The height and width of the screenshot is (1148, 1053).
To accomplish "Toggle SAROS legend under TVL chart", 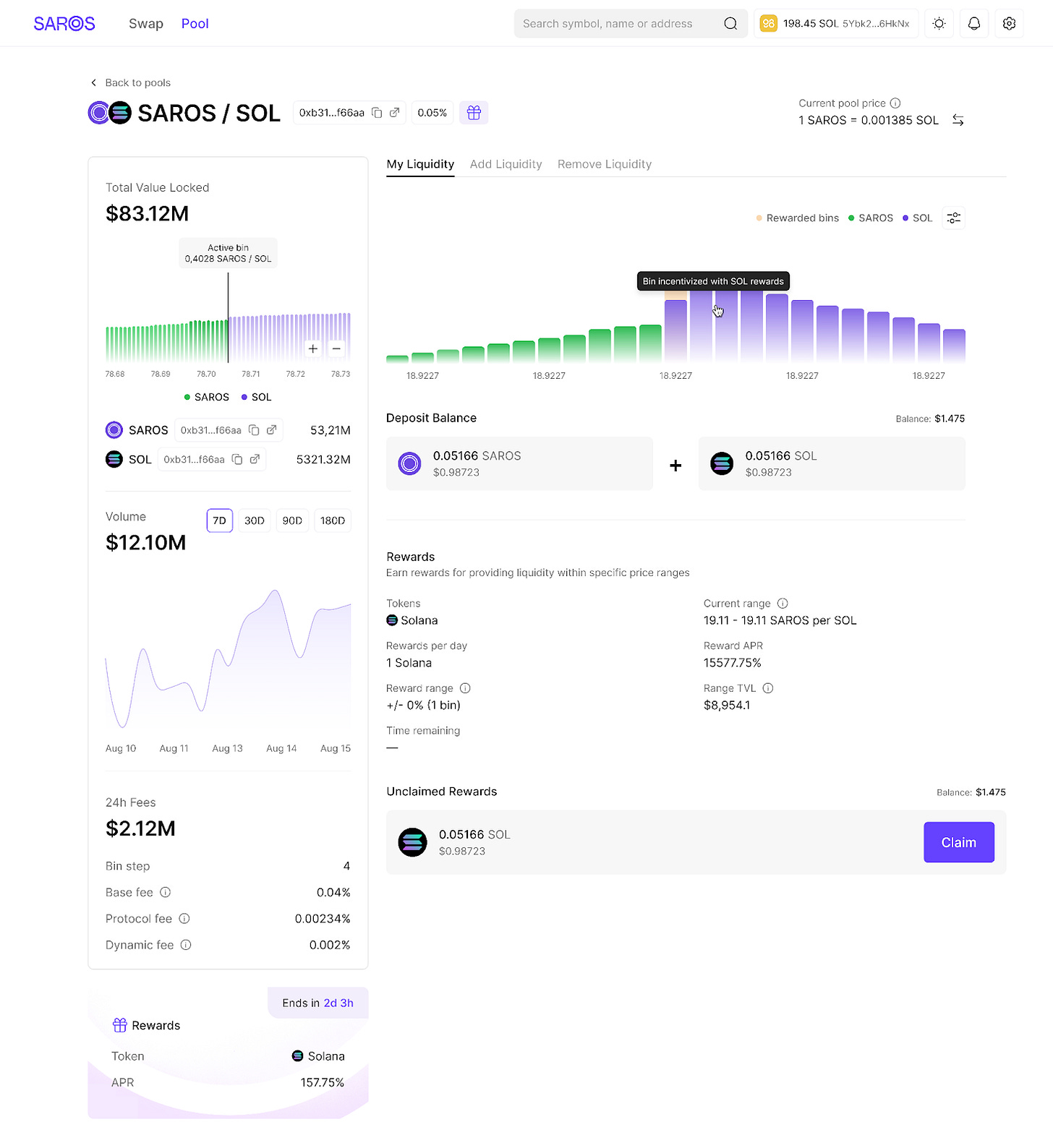I will coord(207,397).
